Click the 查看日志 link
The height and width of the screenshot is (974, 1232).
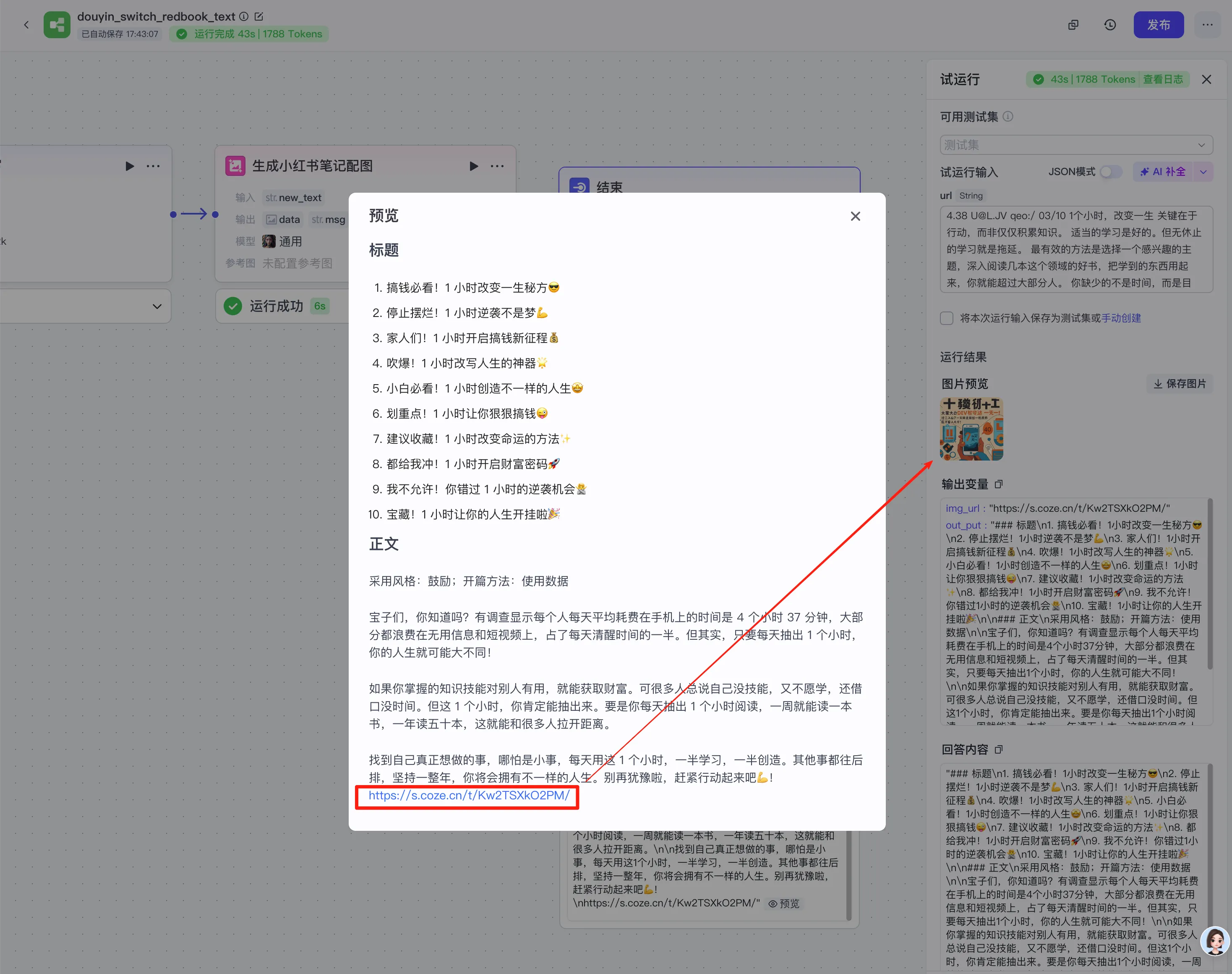point(1162,79)
